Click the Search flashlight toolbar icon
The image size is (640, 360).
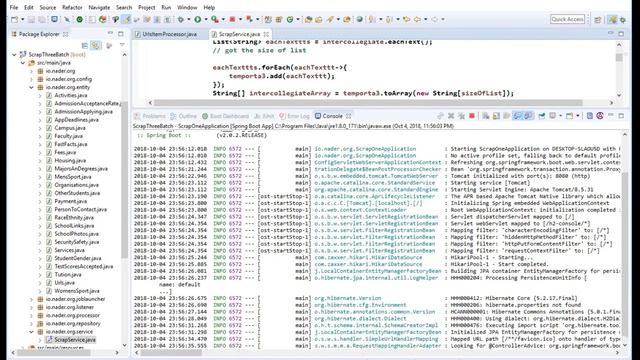click(330, 19)
